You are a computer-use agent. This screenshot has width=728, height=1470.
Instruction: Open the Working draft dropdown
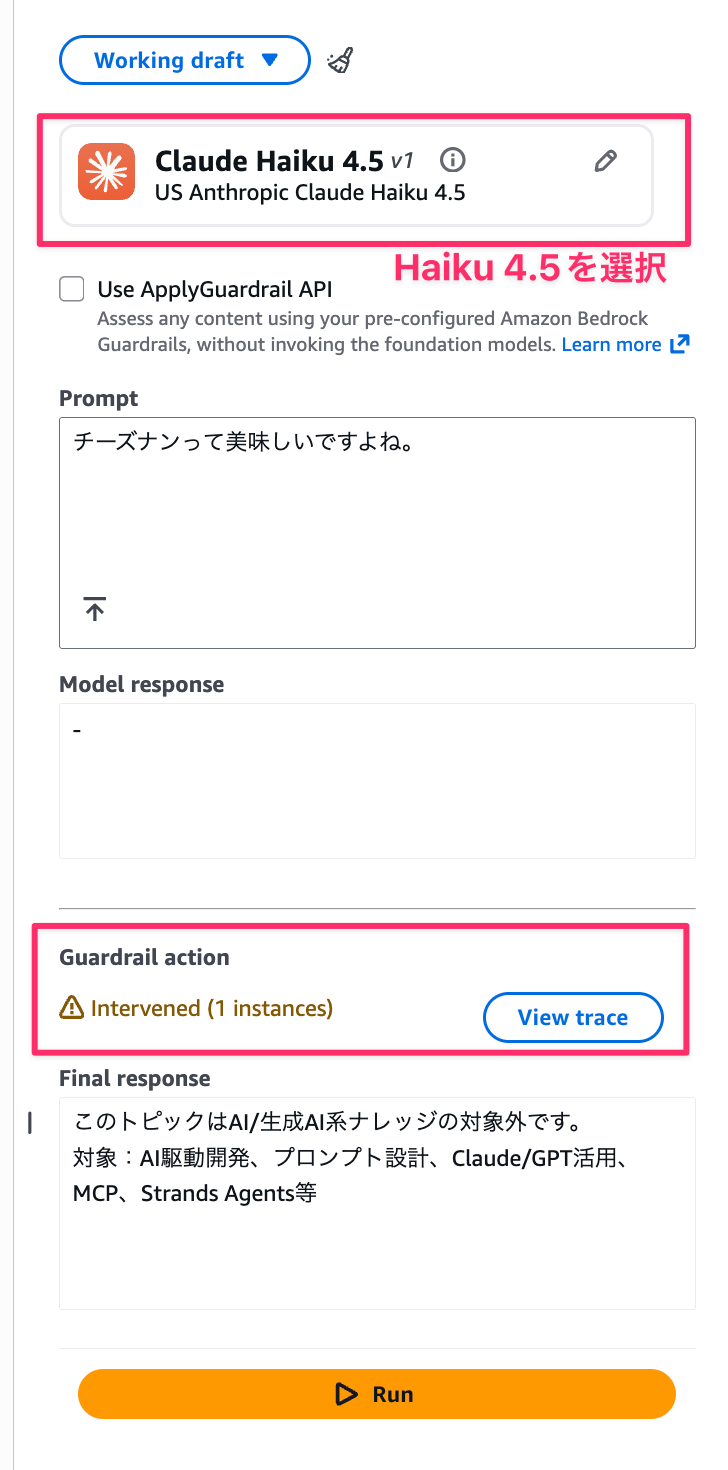(x=185, y=61)
